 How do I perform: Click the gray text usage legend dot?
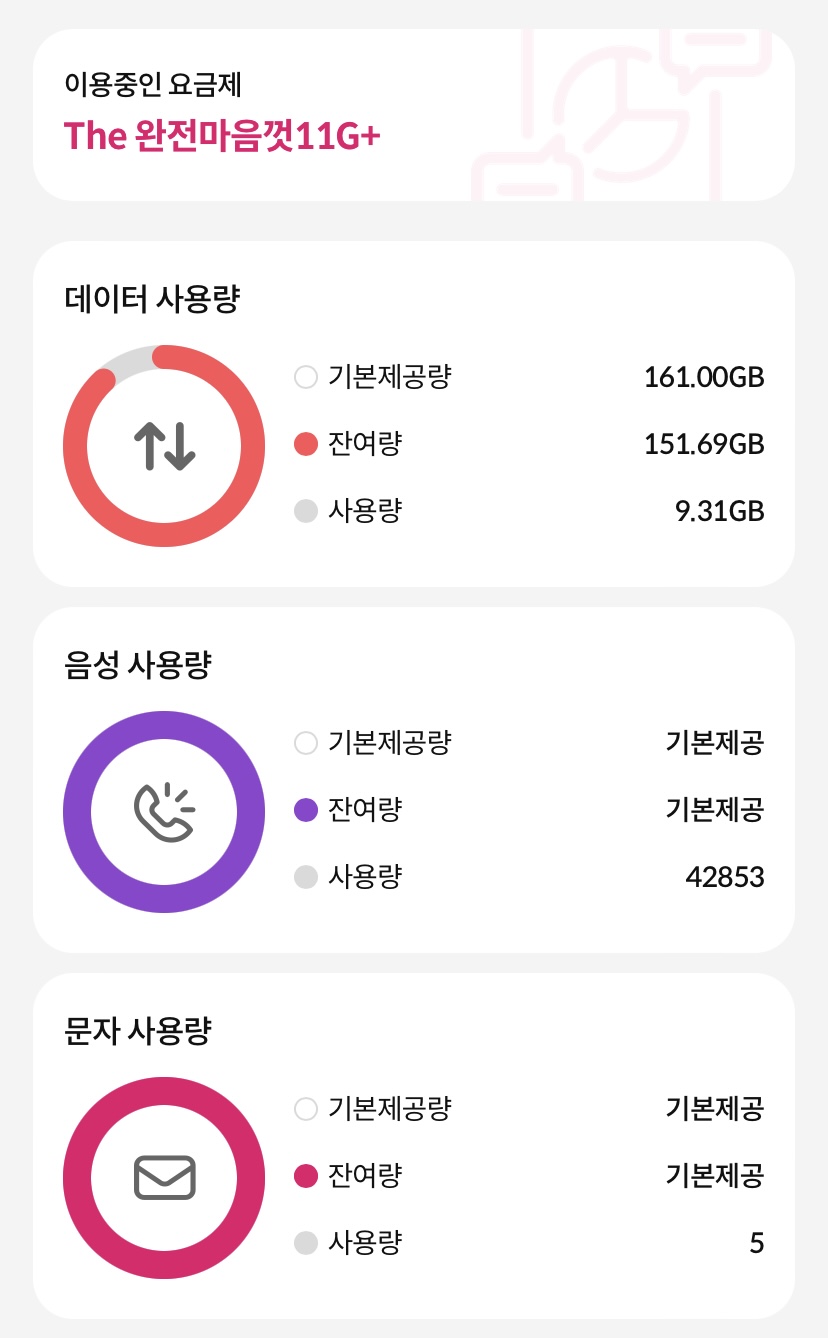click(x=306, y=1243)
